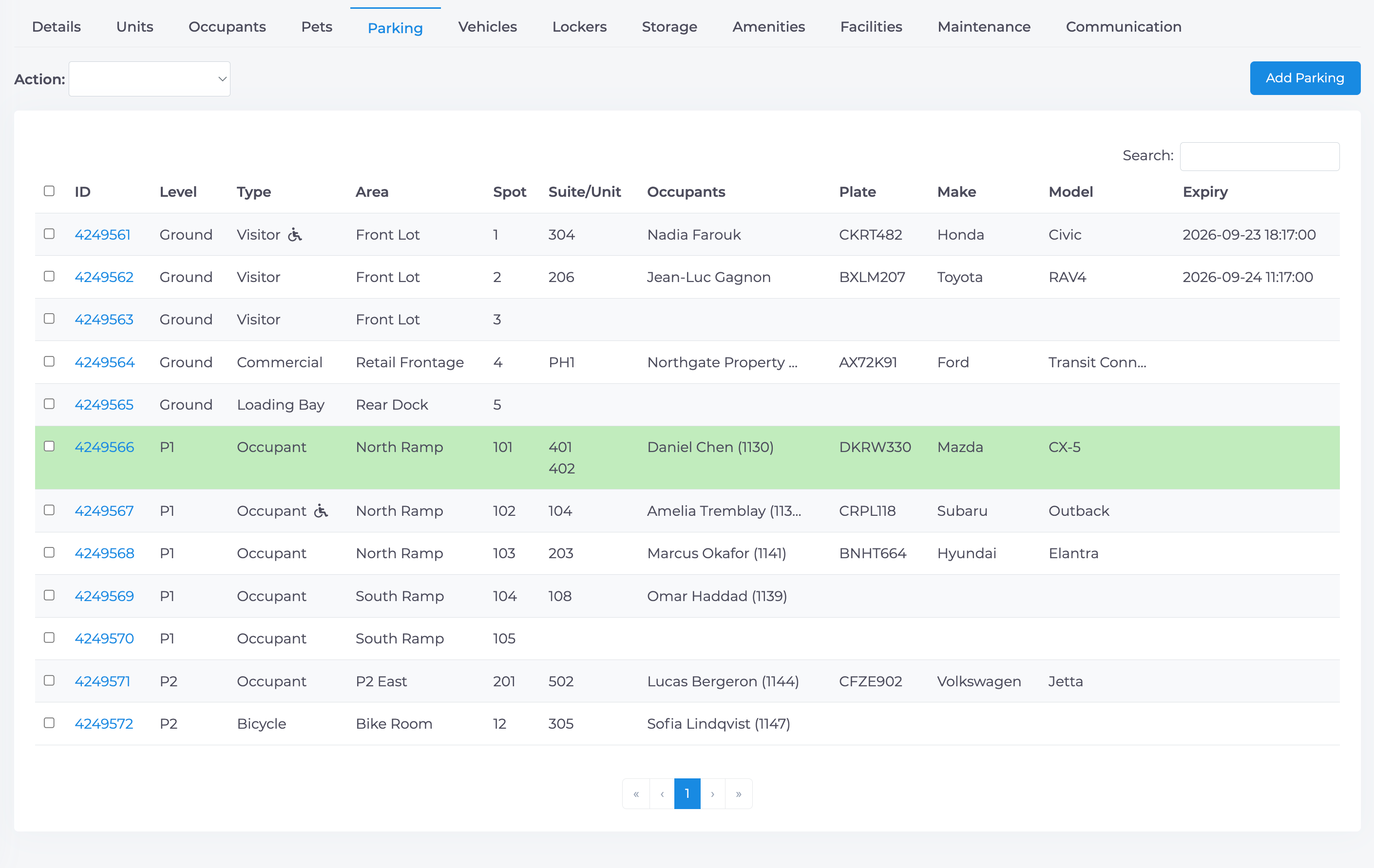
Task: Open the Communication tab
Action: pyautogui.click(x=1124, y=27)
